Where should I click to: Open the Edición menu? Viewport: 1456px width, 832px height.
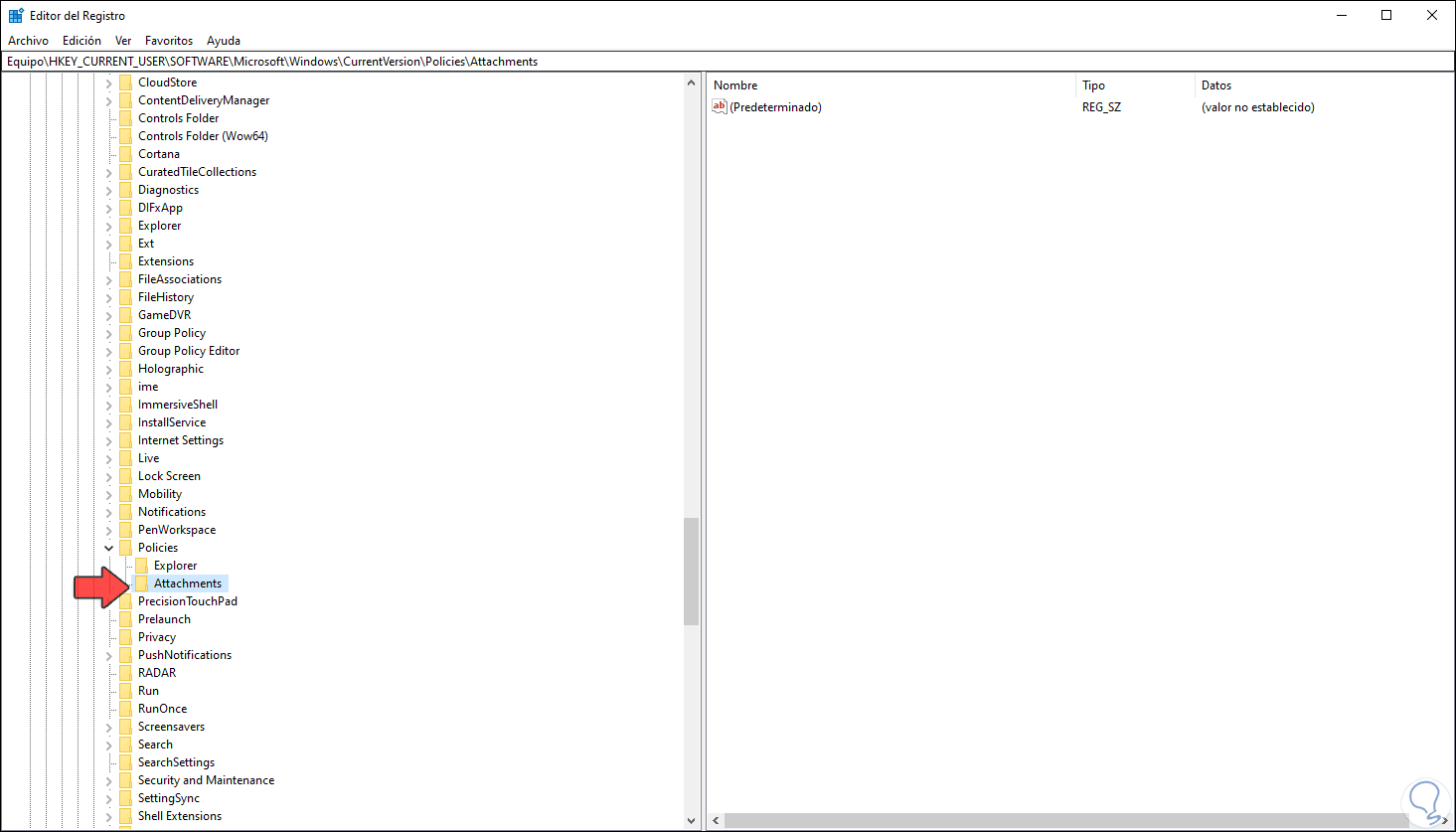(x=81, y=41)
